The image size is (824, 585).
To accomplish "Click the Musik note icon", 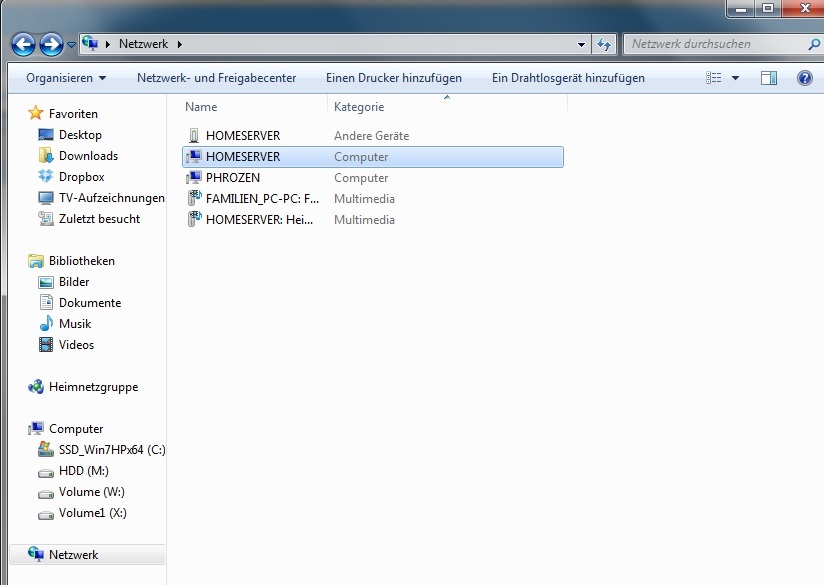I will pyautogui.click(x=46, y=323).
